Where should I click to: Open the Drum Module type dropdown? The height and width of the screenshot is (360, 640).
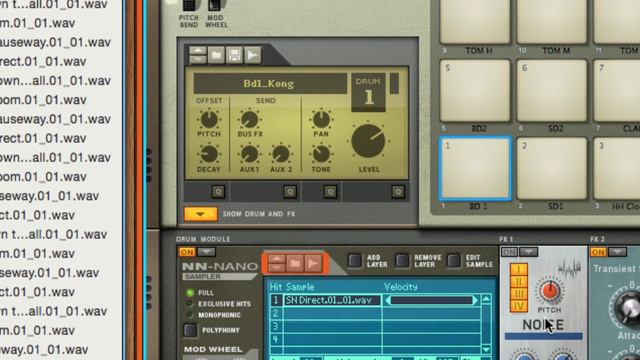207,252
